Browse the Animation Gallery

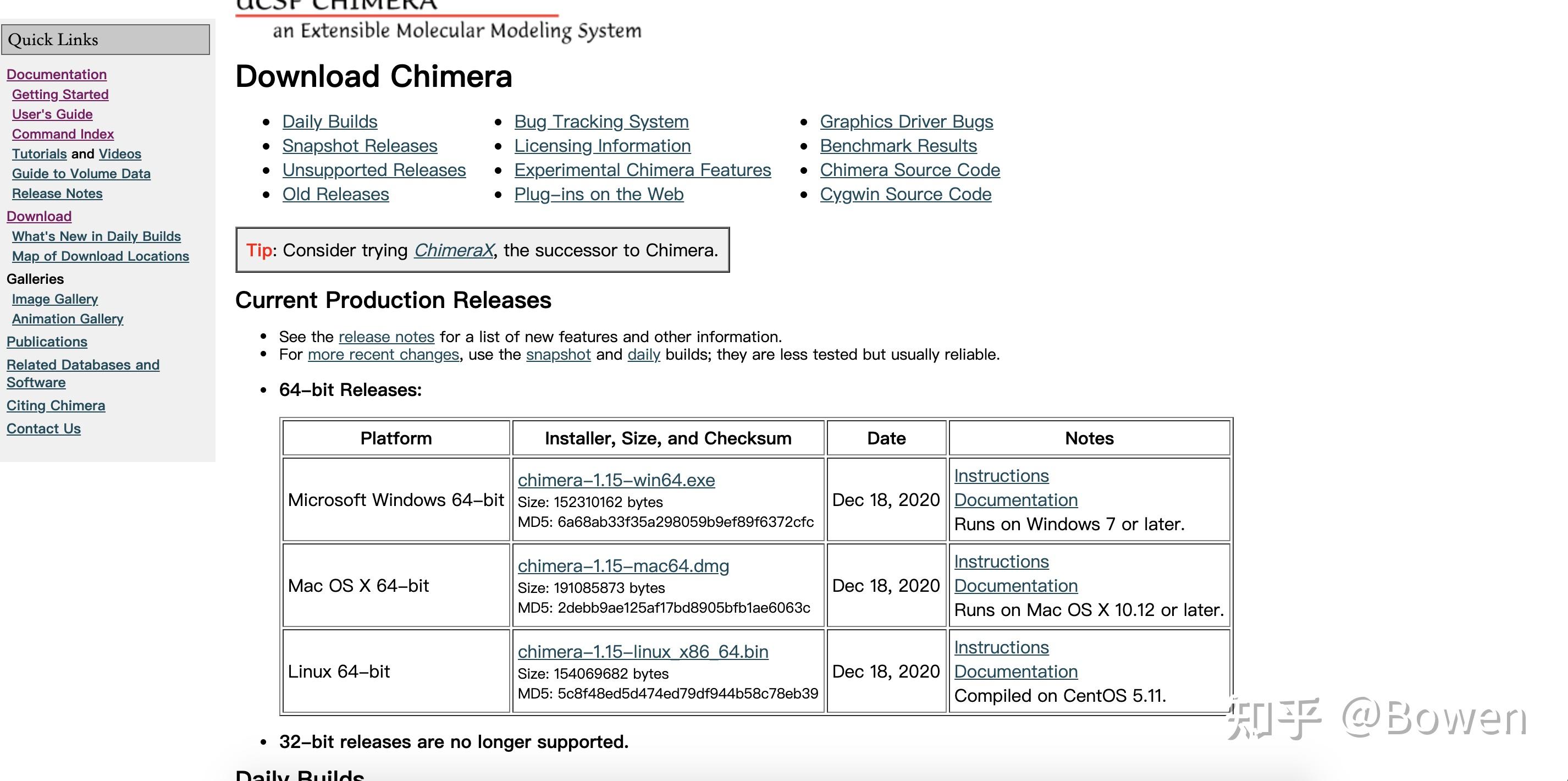pyautogui.click(x=67, y=318)
